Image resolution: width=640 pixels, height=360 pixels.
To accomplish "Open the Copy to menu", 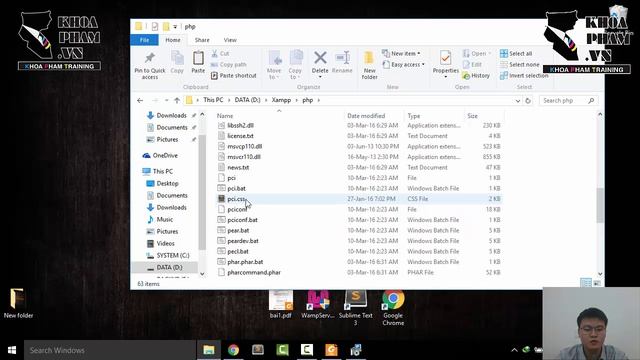I will pos(295,64).
